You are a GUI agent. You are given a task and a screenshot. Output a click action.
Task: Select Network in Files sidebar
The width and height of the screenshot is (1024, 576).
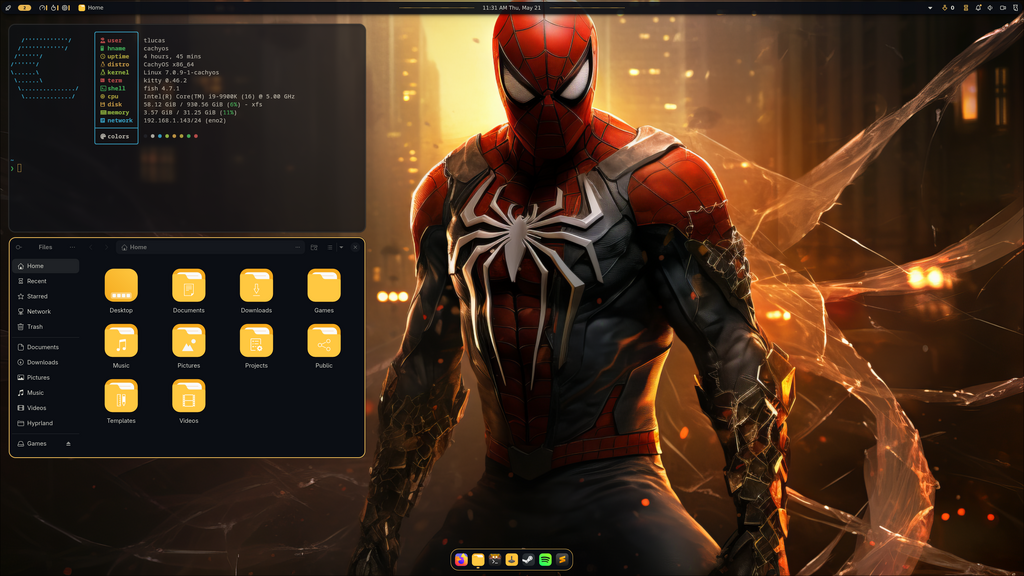point(46,312)
